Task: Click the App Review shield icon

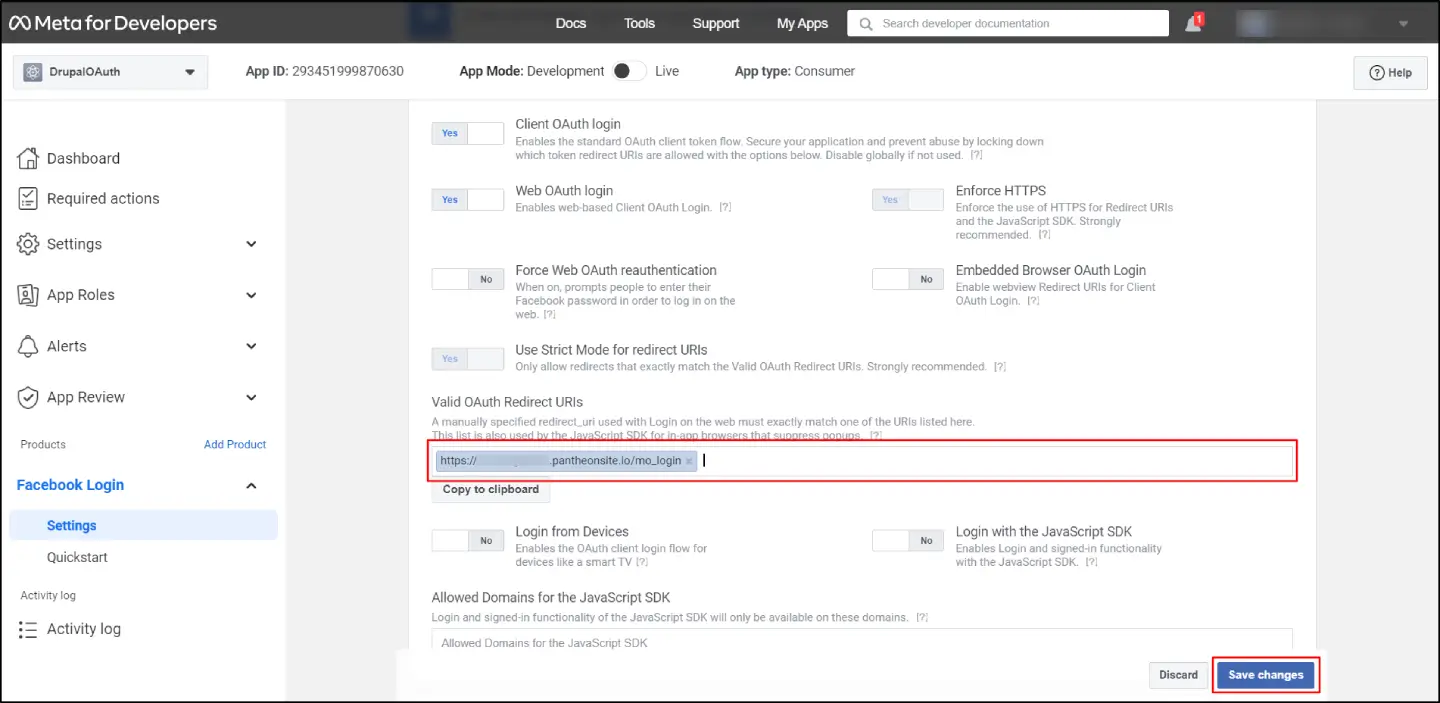Action: click(28, 397)
